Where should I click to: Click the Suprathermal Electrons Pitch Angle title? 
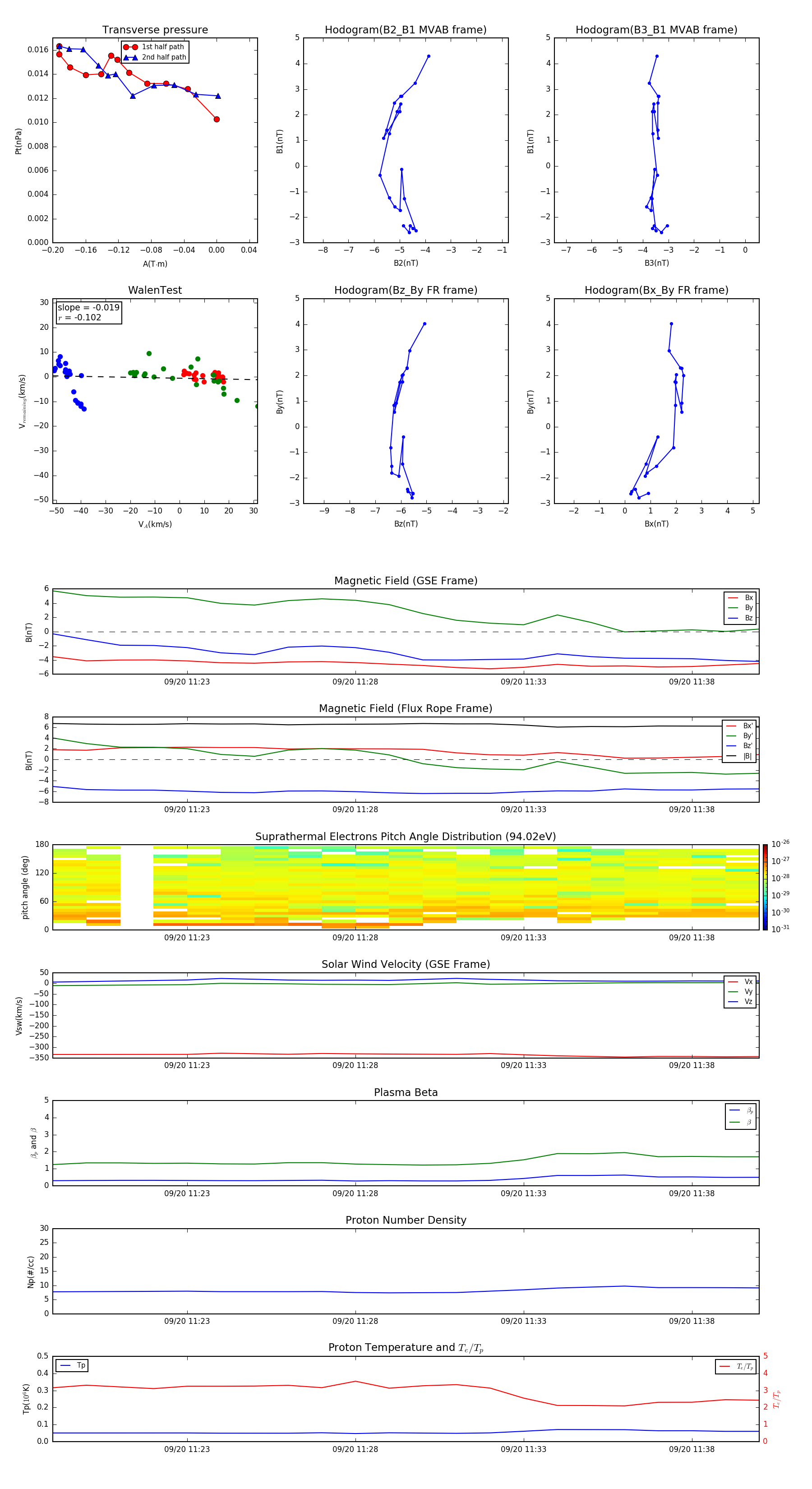(406, 837)
